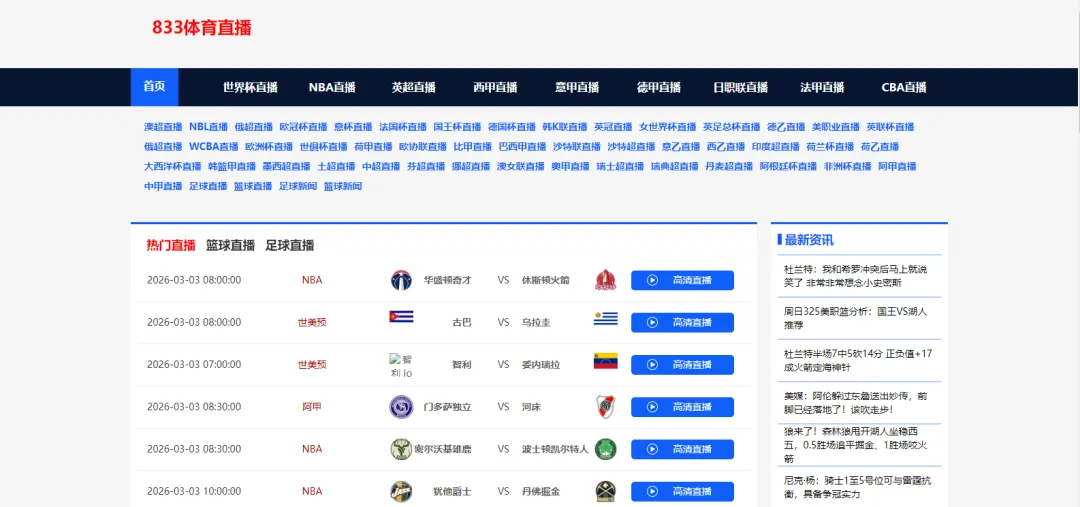
Task: Play 高清直播 for 智利 vs 委内瑞拉
Action: pos(682,364)
